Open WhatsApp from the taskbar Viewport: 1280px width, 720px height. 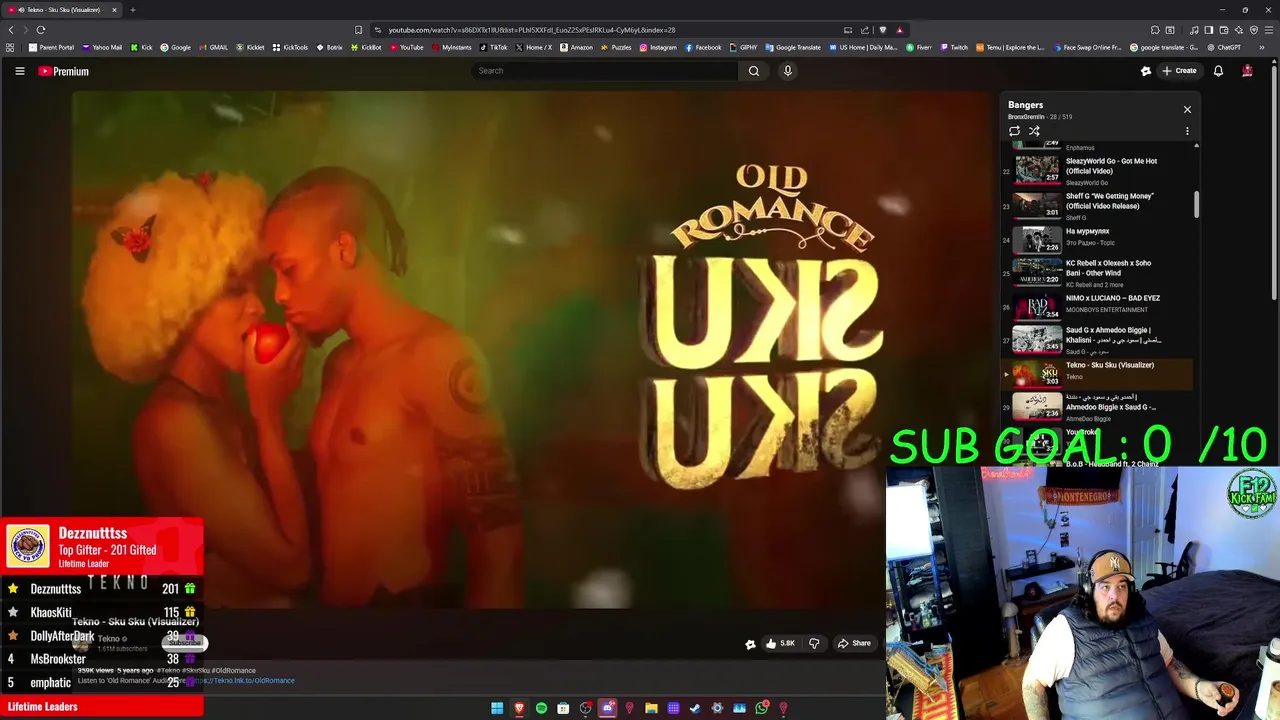(761, 708)
